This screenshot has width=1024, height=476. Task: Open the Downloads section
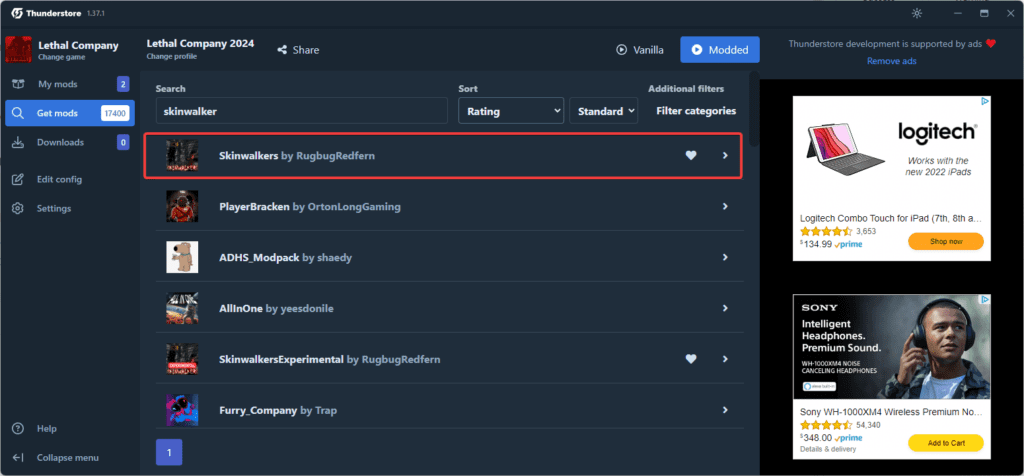pyautogui.click(x=60, y=143)
